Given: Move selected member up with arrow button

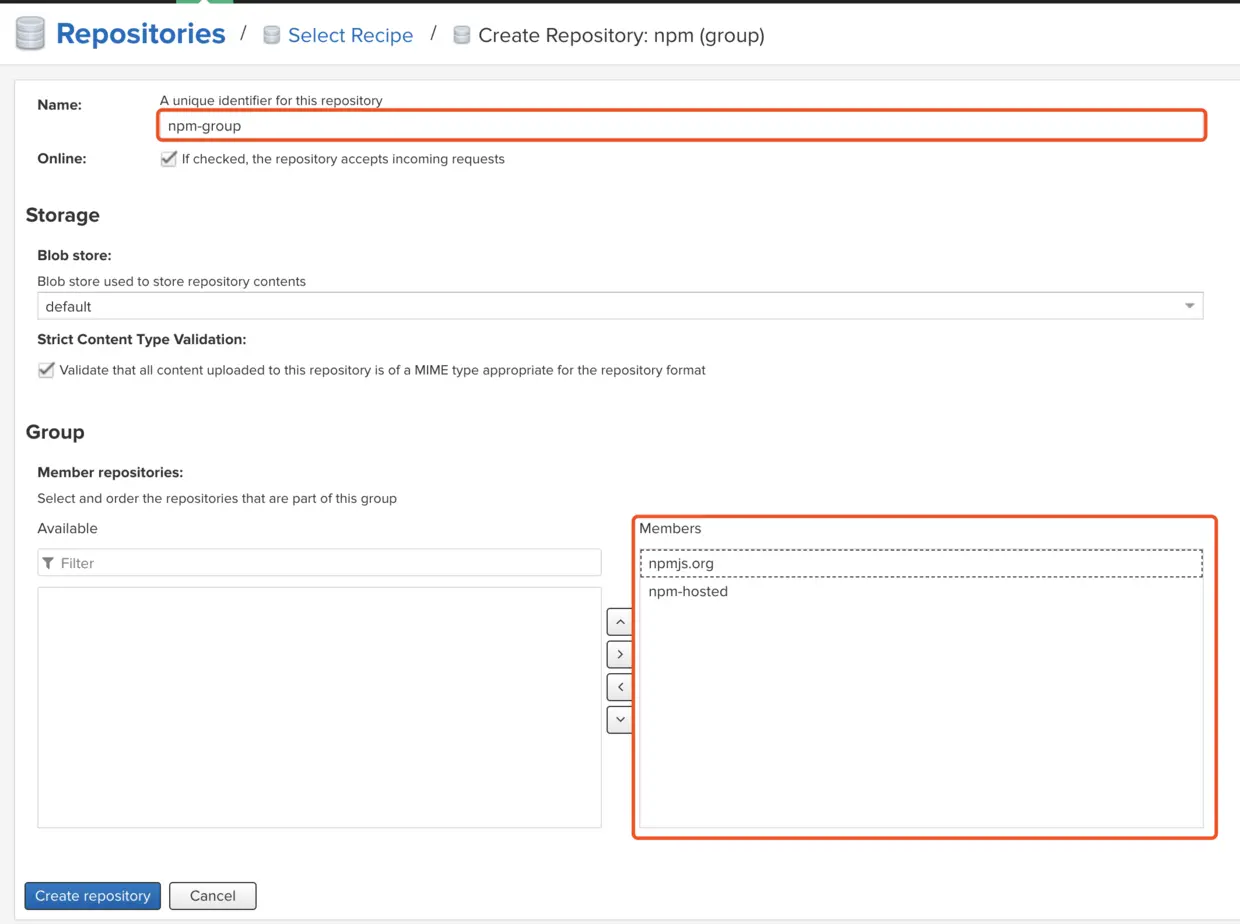Looking at the screenshot, I should click(620, 622).
